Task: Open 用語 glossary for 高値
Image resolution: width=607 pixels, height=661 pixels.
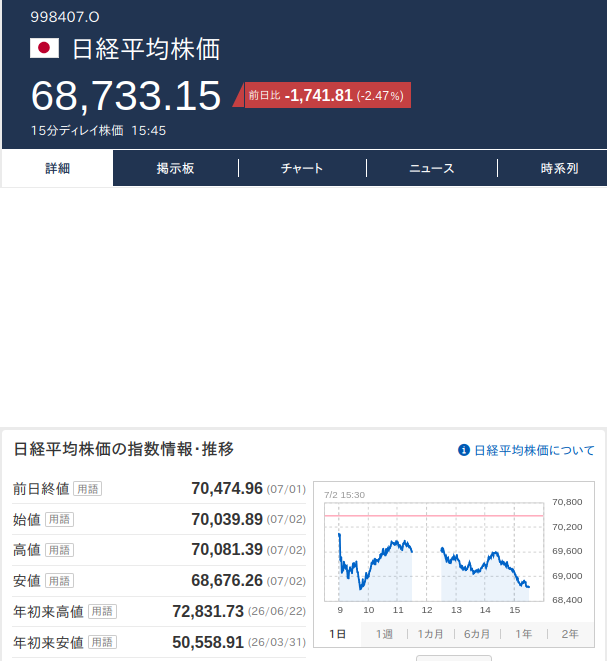Action: [59, 550]
